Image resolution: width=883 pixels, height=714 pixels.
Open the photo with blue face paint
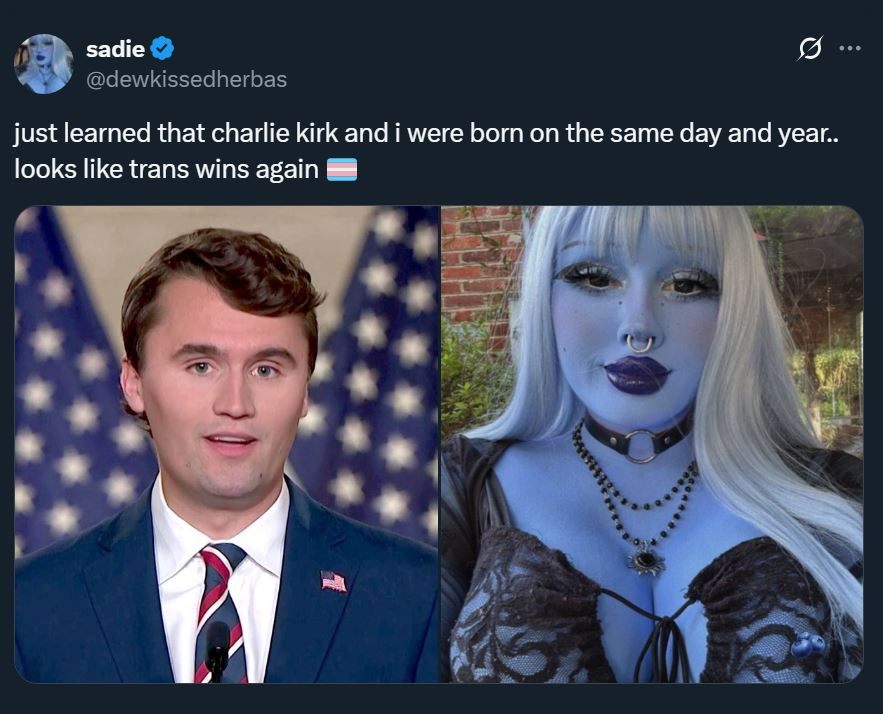pos(652,444)
